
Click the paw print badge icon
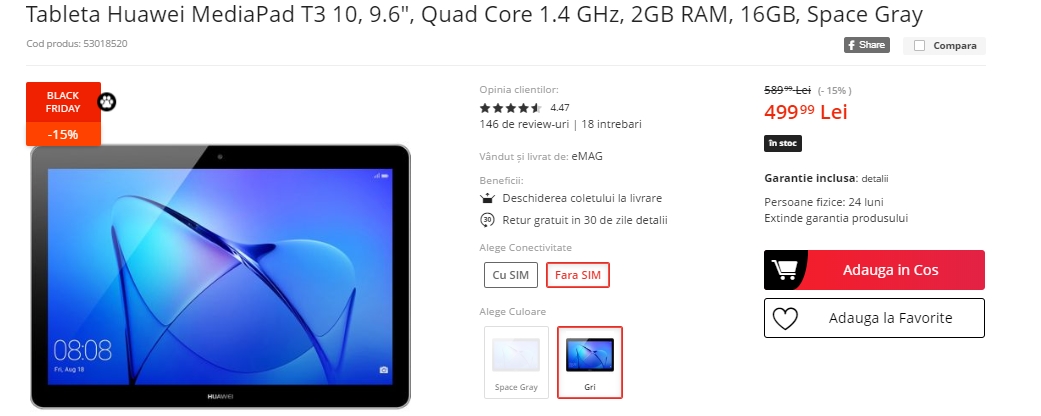[x=106, y=102]
